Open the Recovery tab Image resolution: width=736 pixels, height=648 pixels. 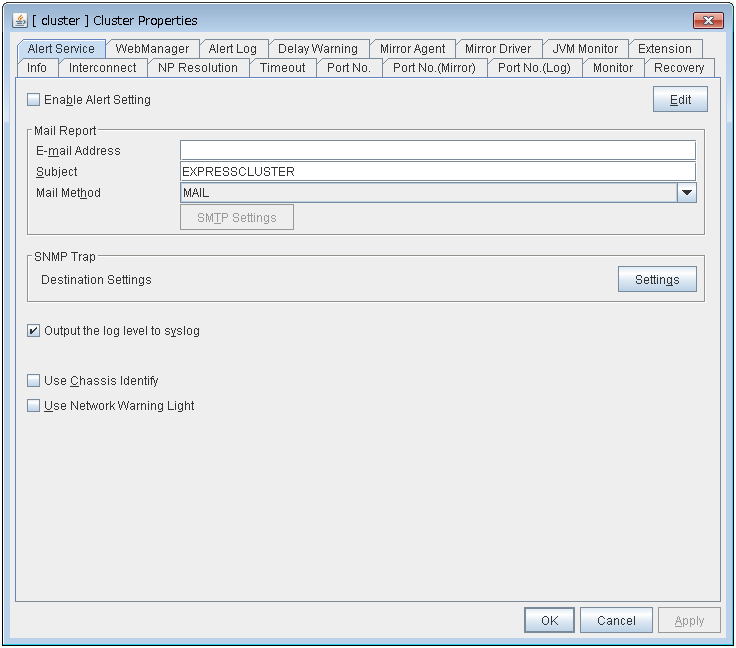point(679,68)
